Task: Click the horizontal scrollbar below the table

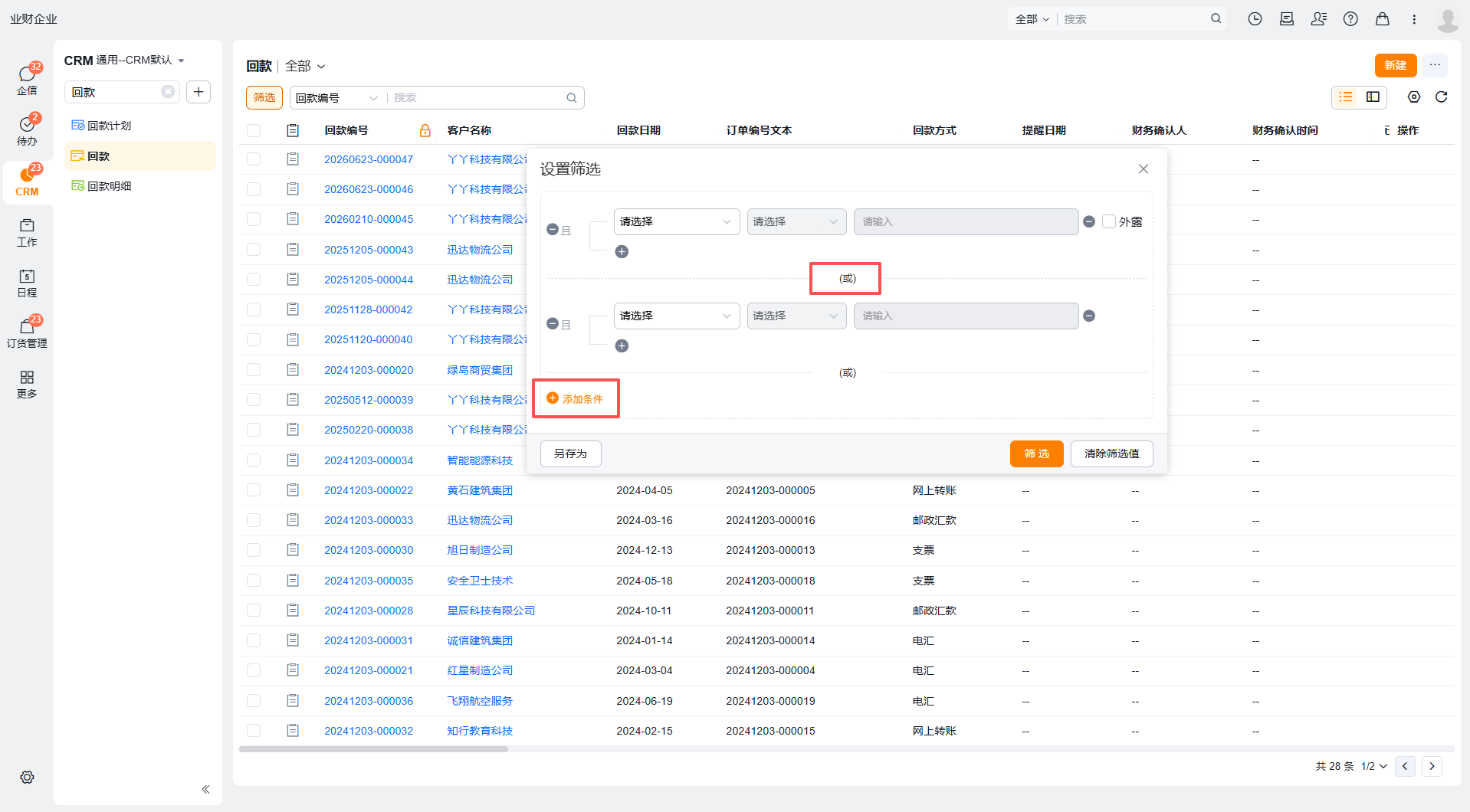Action: click(x=373, y=749)
